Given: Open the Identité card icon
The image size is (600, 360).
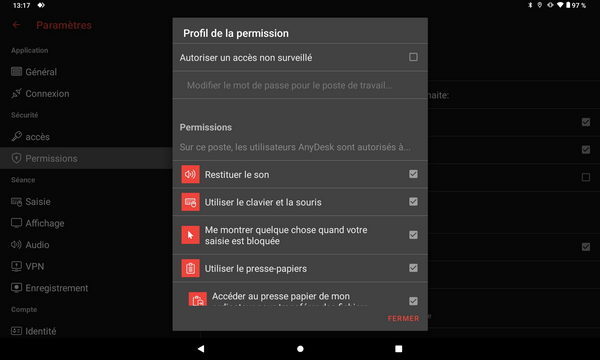Looking at the screenshot, I should click(x=16, y=331).
